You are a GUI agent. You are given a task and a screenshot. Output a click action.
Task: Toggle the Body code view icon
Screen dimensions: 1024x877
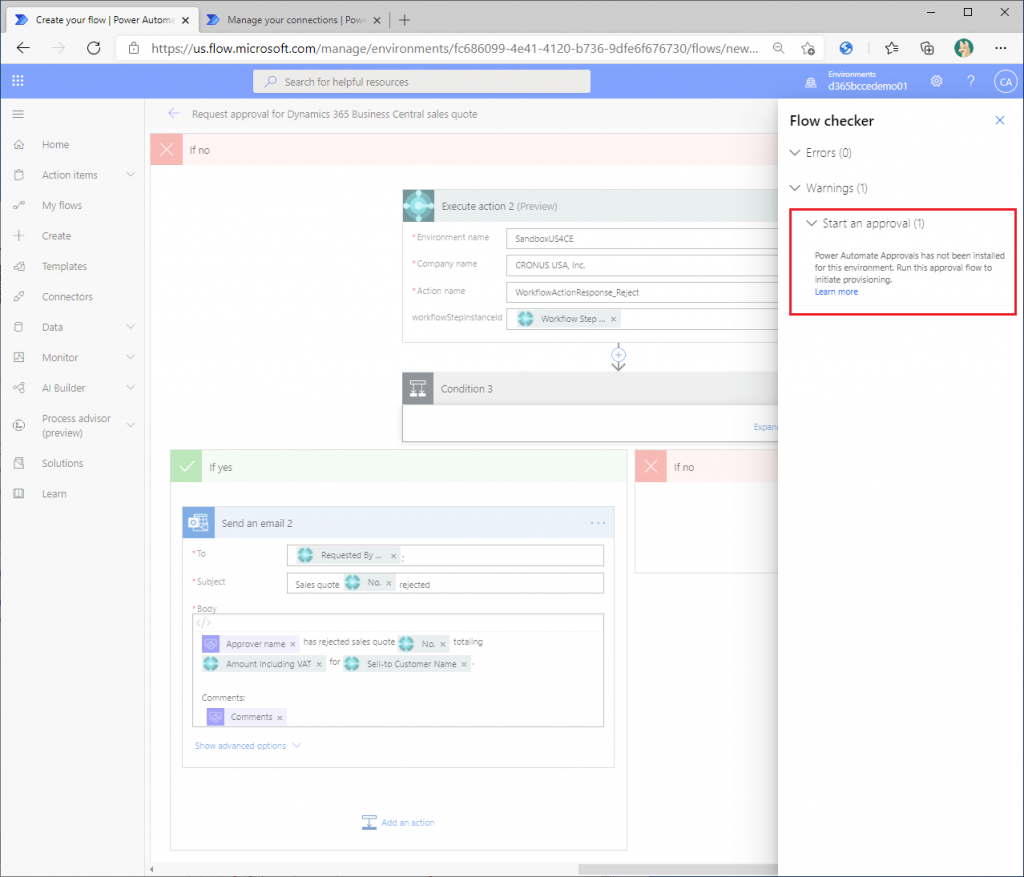click(x=204, y=623)
